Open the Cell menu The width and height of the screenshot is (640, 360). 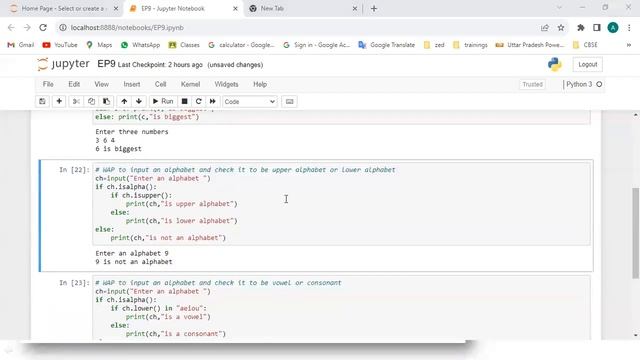click(x=160, y=84)
